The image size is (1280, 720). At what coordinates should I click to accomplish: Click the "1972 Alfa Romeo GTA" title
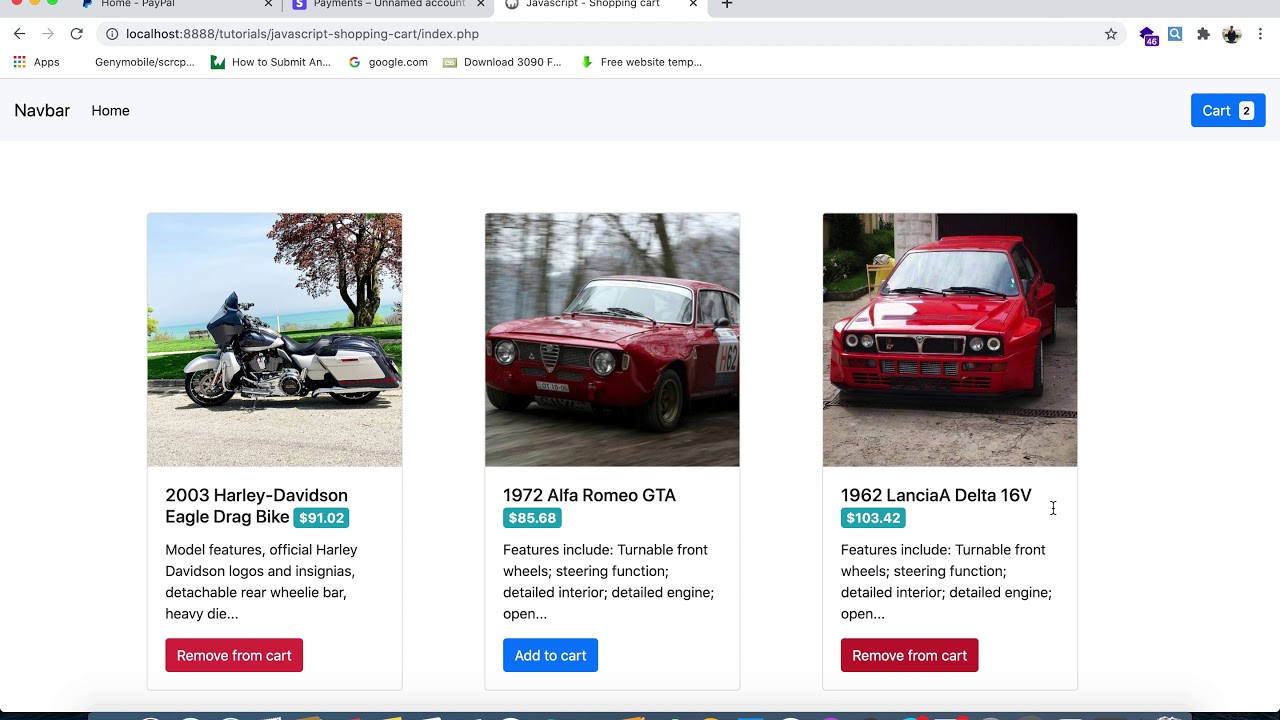coord(589,495)
